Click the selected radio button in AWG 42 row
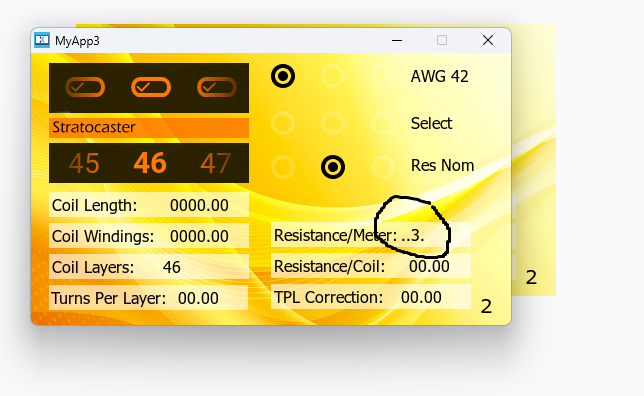The image size is (644, 396). [x=283, y=76]
